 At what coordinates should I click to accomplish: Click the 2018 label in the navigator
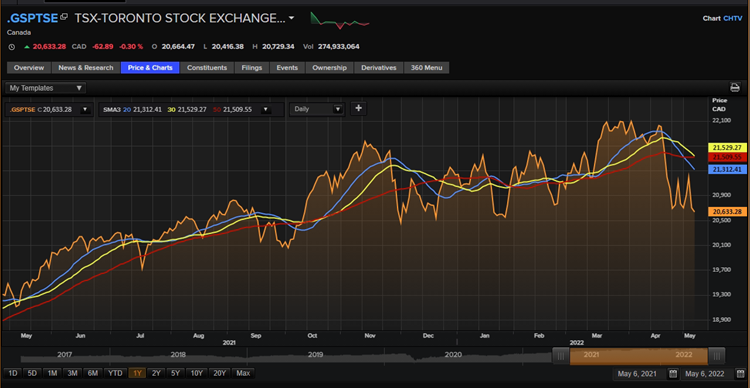click(x=178, y=355)
